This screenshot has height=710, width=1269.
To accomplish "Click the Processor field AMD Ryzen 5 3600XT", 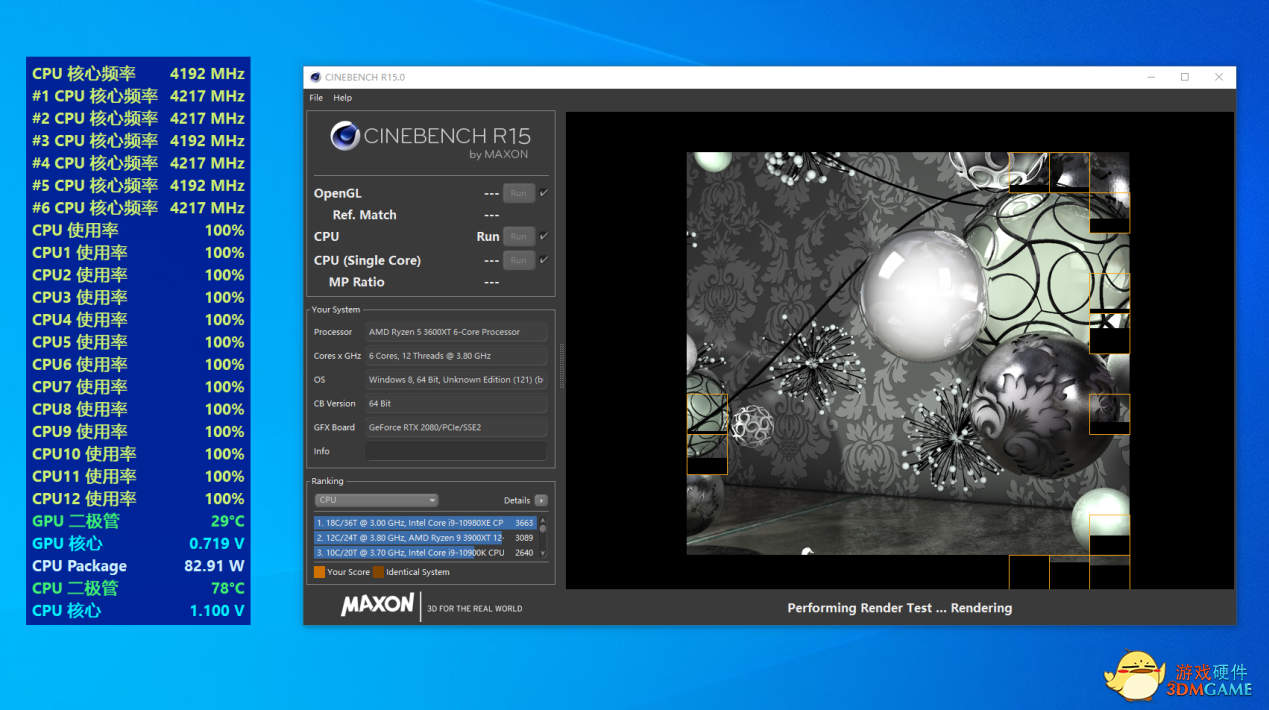I will coord(456,332).
